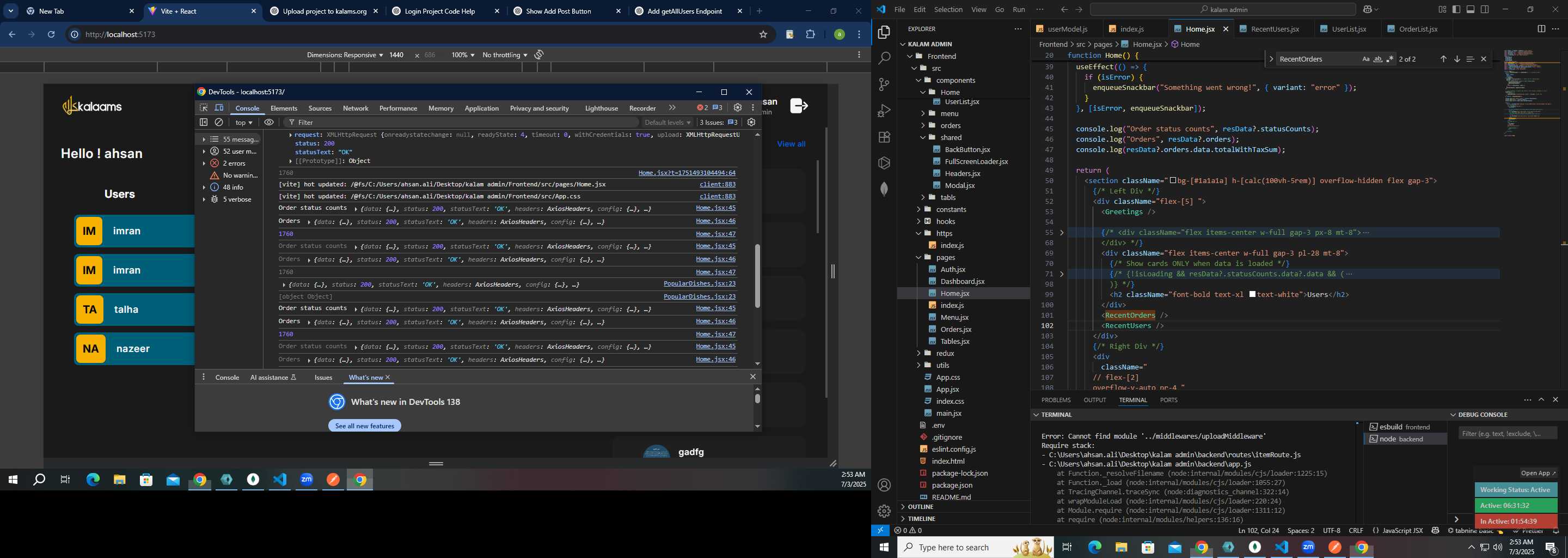
Task: Toggle VS Code bottom panel layout
Action: tap(1471, 10)
